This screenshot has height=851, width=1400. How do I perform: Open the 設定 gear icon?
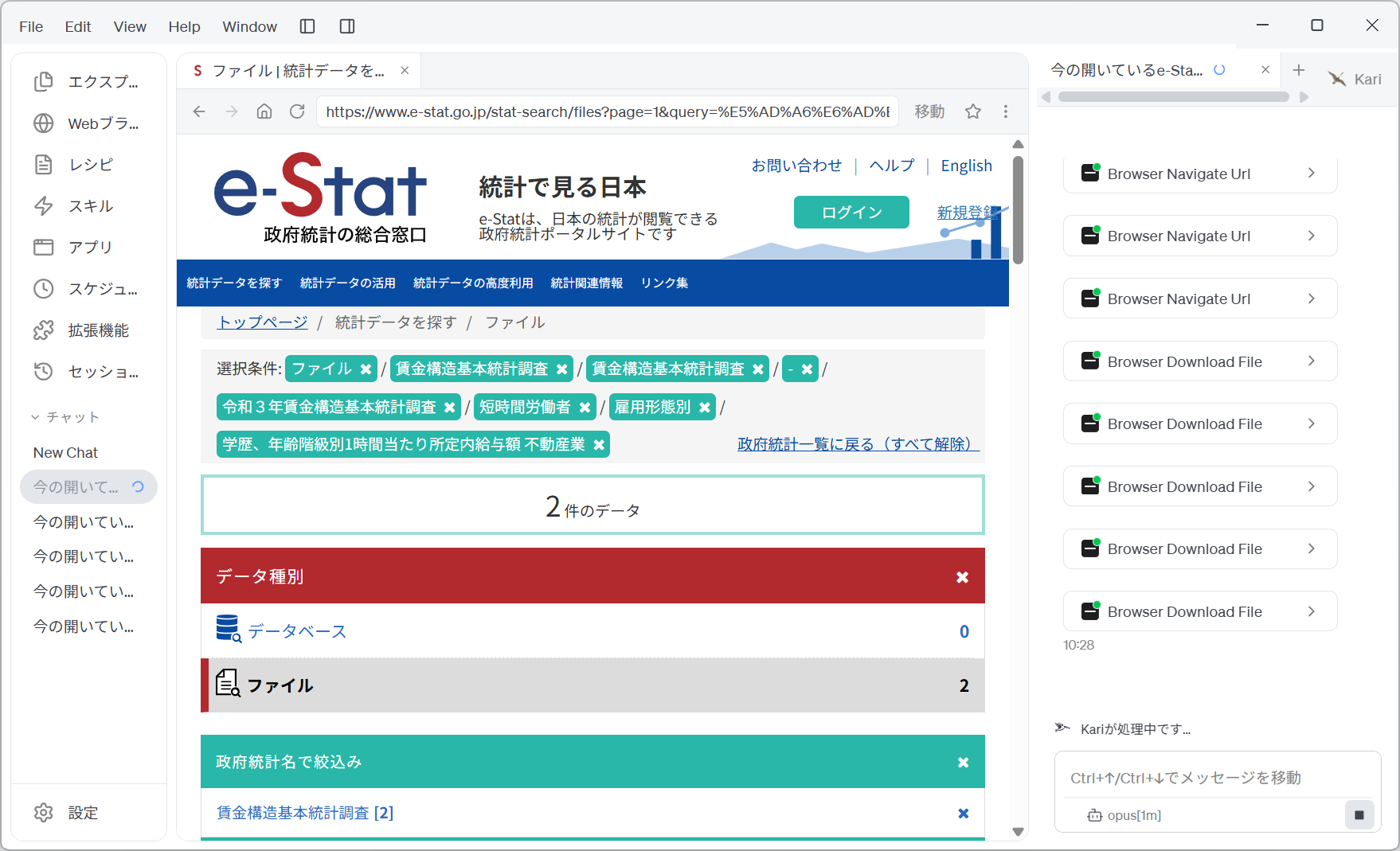pyautogui.click(x=44, y=813)
